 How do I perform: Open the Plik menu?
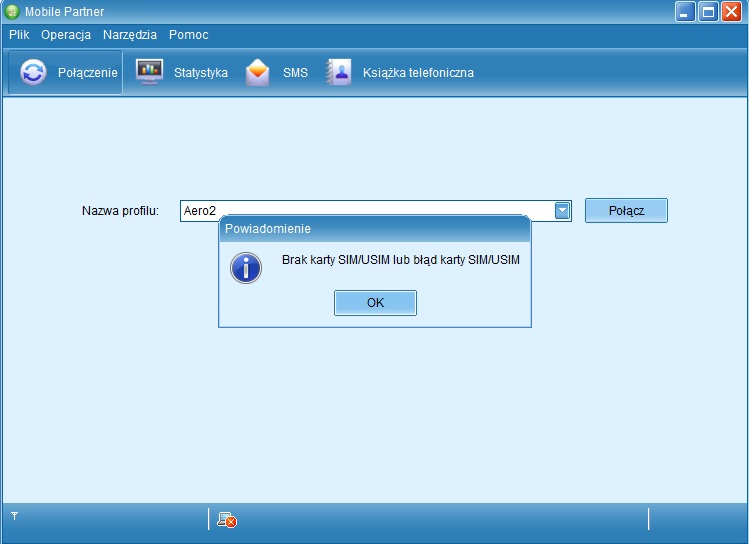[x=19, y=34]
